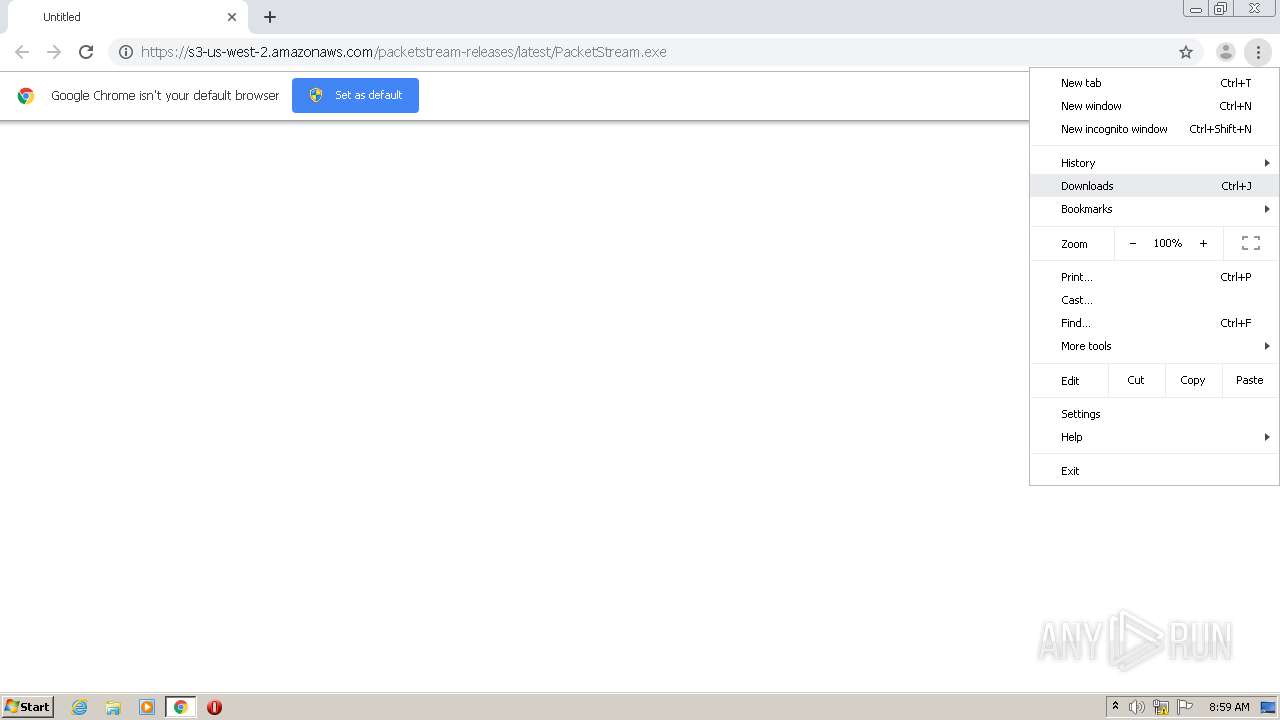
Task: Switch to Chrome taskbar button
Action: point(180,707)
